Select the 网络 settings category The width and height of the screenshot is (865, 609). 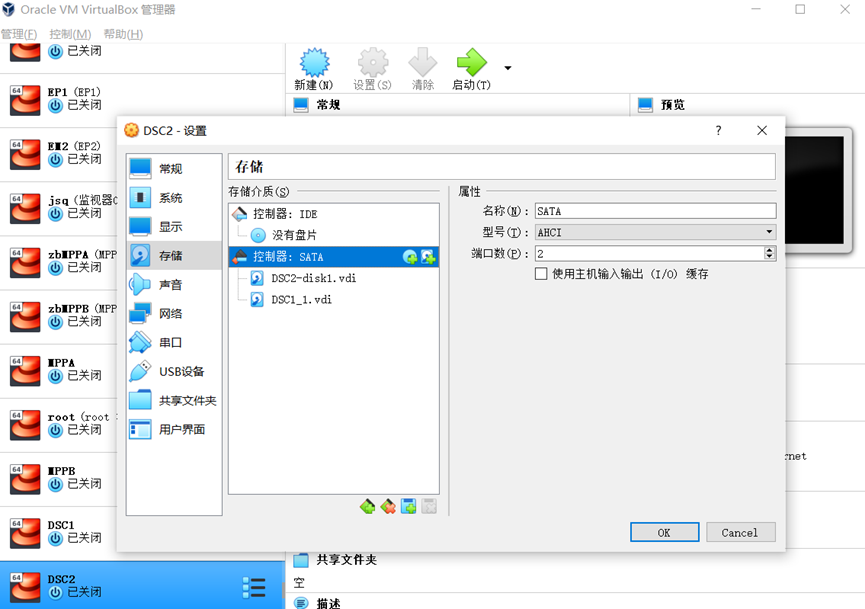tap(174, 313)
